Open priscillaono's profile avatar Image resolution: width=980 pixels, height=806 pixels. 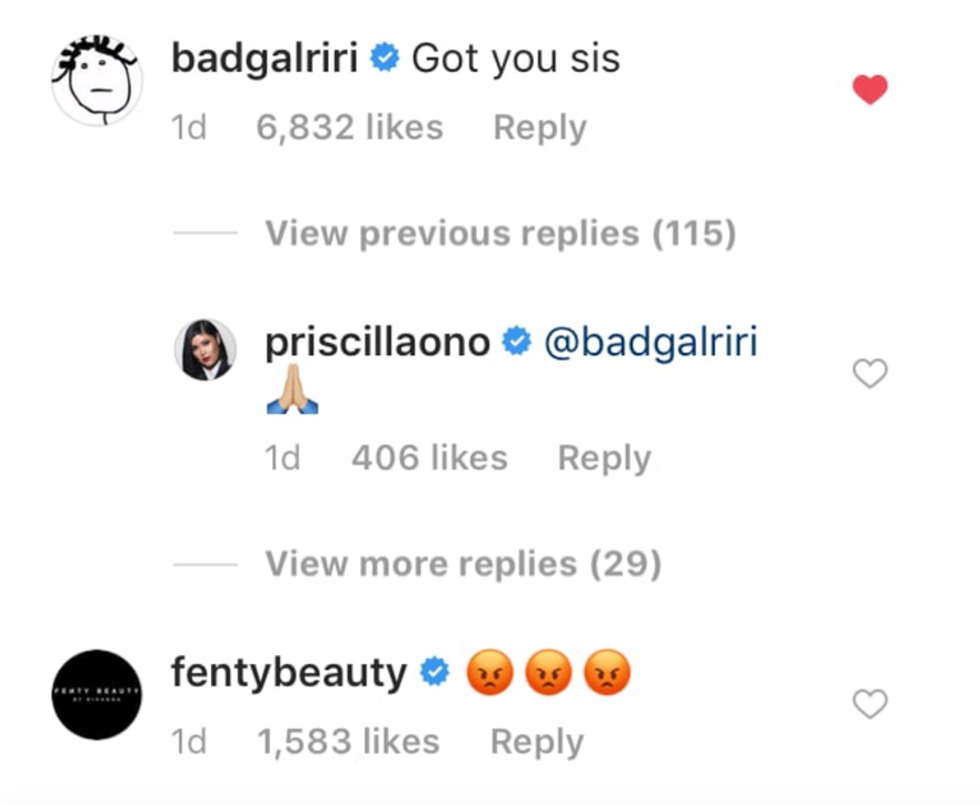click(x=206, y=350)
